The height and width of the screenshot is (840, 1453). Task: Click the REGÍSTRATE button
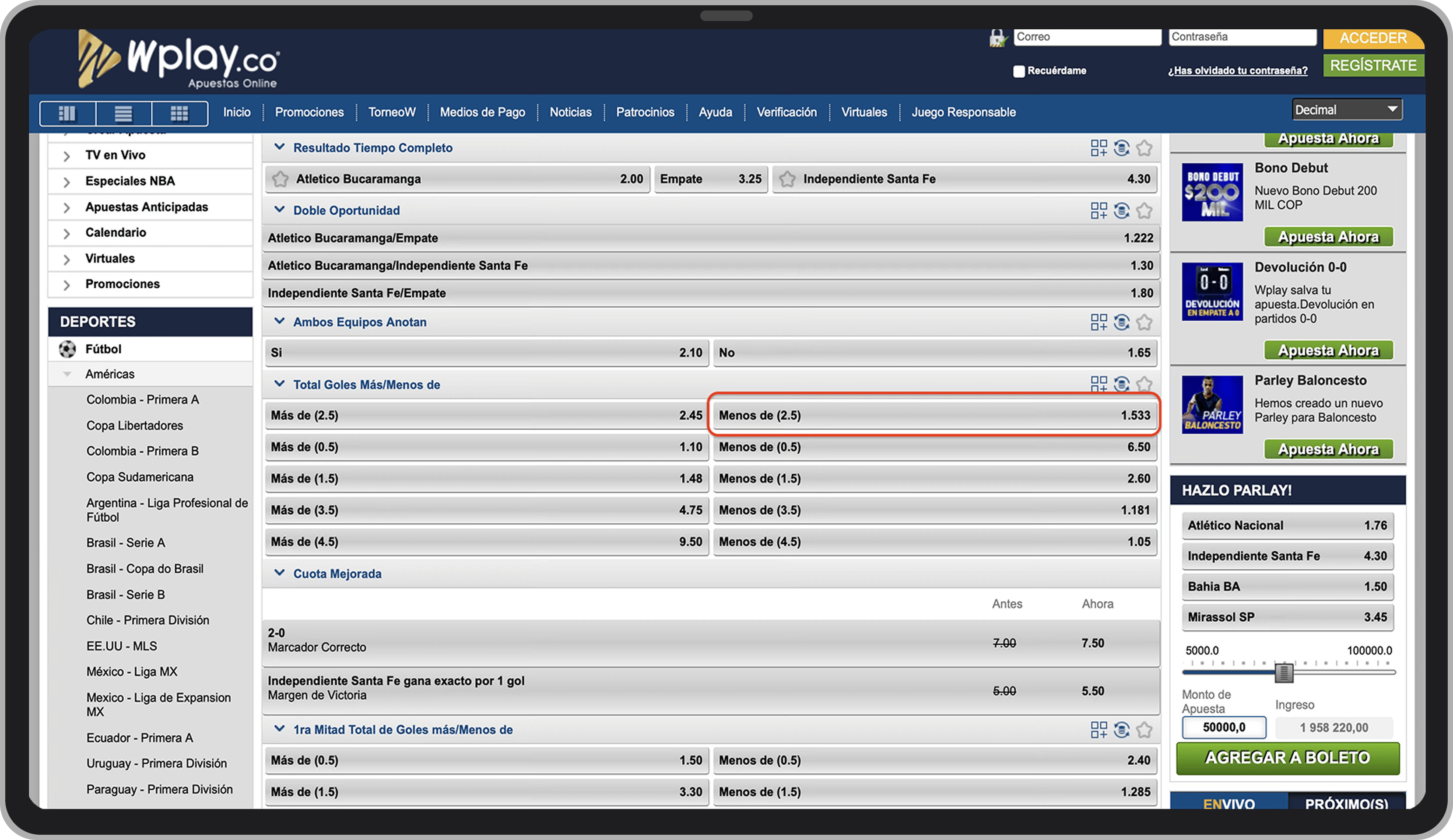point(1372,65)
